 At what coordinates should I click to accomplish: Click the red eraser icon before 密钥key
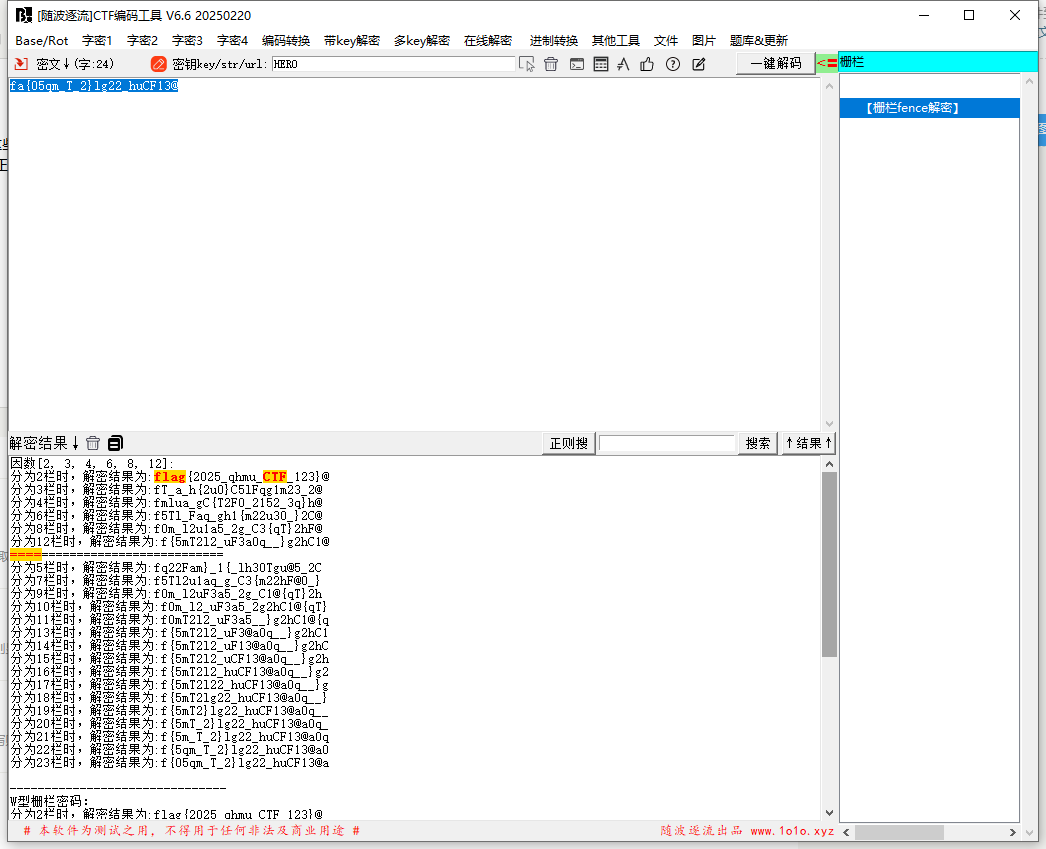(158, 64)
